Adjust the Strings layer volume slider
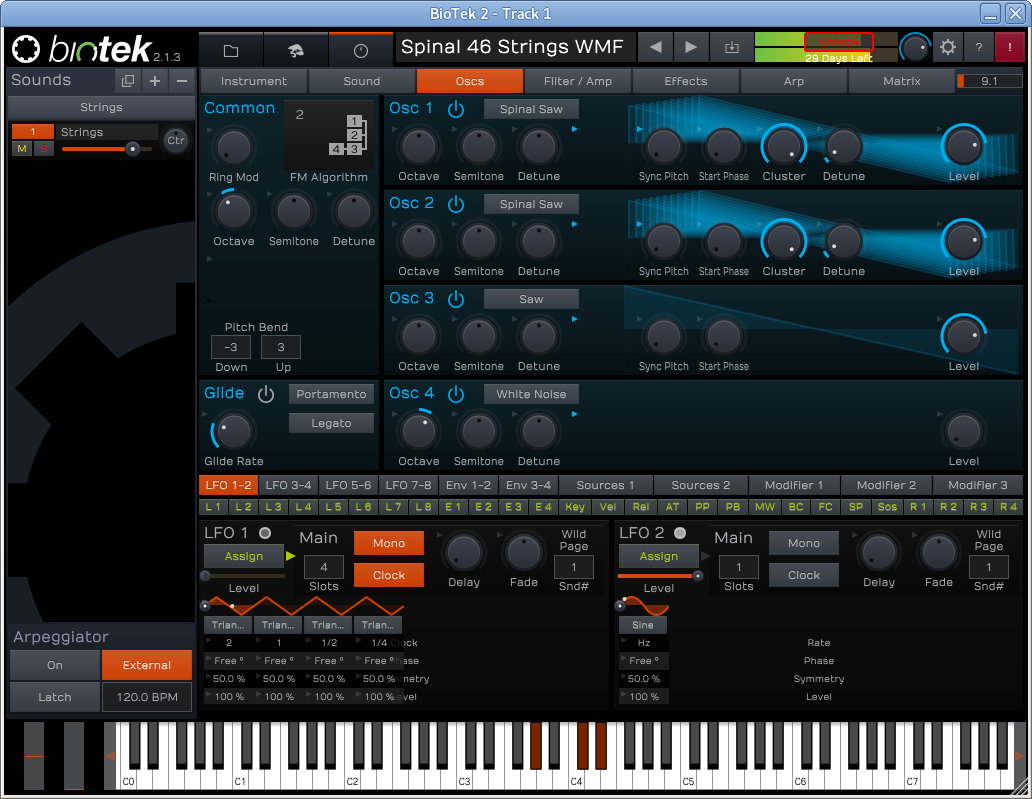 point(107,149)
